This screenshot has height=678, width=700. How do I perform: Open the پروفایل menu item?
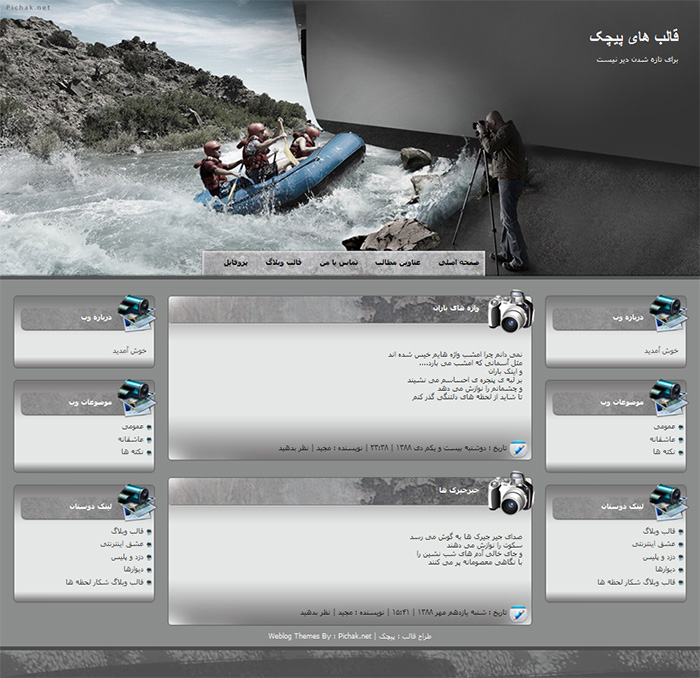coord(235,262)
